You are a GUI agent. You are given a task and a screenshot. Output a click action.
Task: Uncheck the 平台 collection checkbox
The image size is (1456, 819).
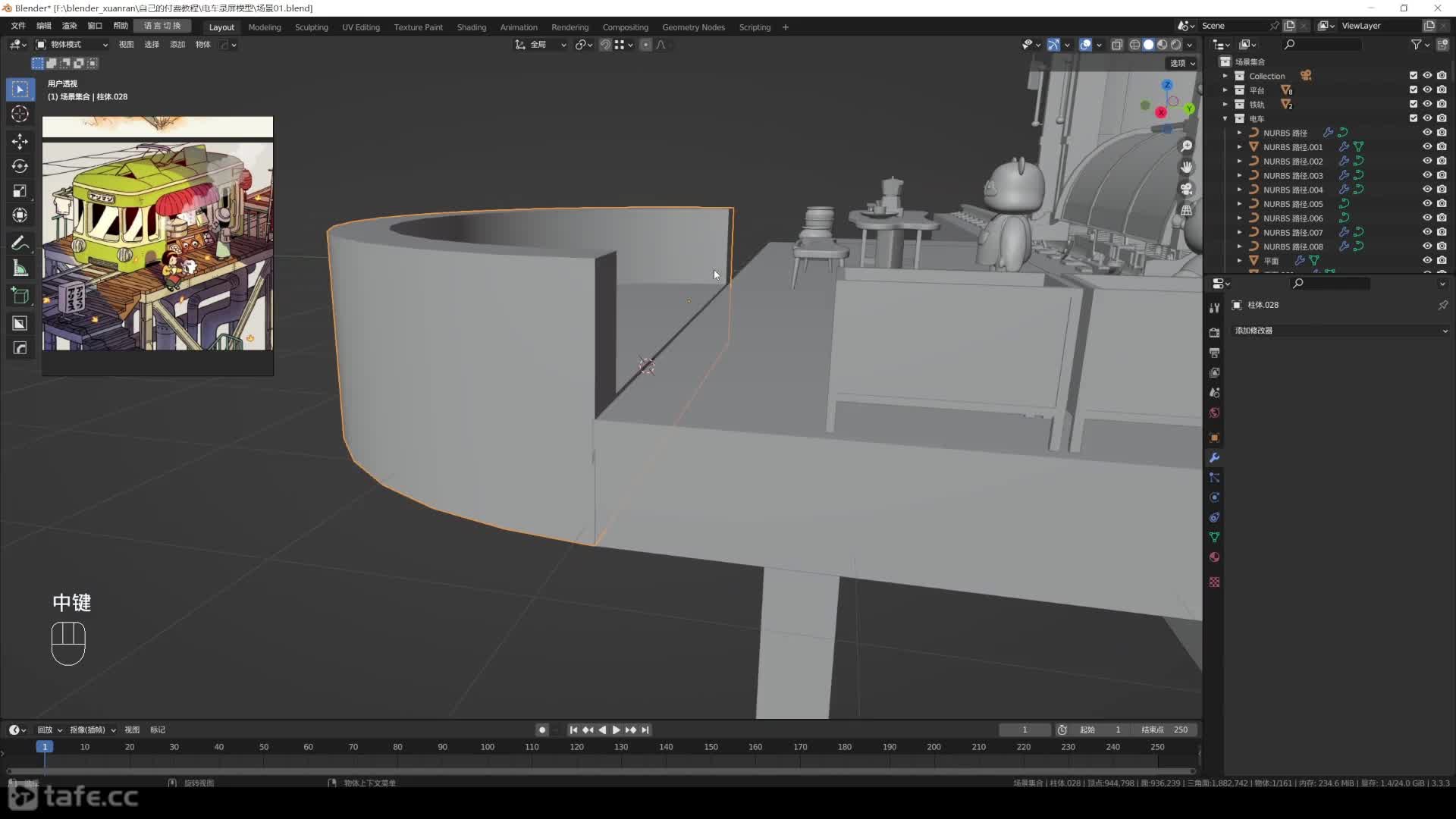[x=1414, y=90]
